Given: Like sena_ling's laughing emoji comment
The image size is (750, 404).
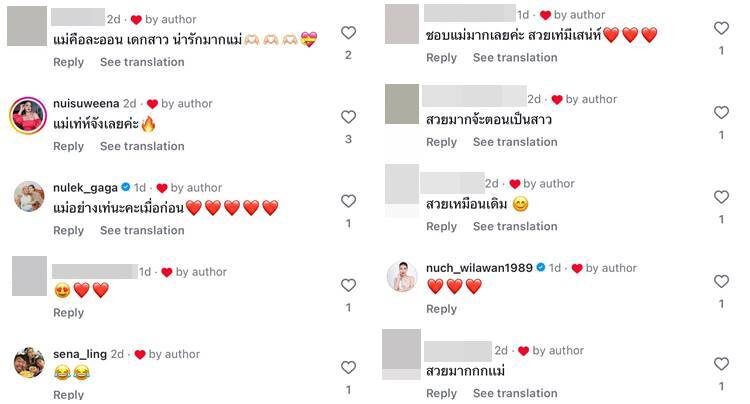Looking at the screenshot, I should [x=348, y=367].
